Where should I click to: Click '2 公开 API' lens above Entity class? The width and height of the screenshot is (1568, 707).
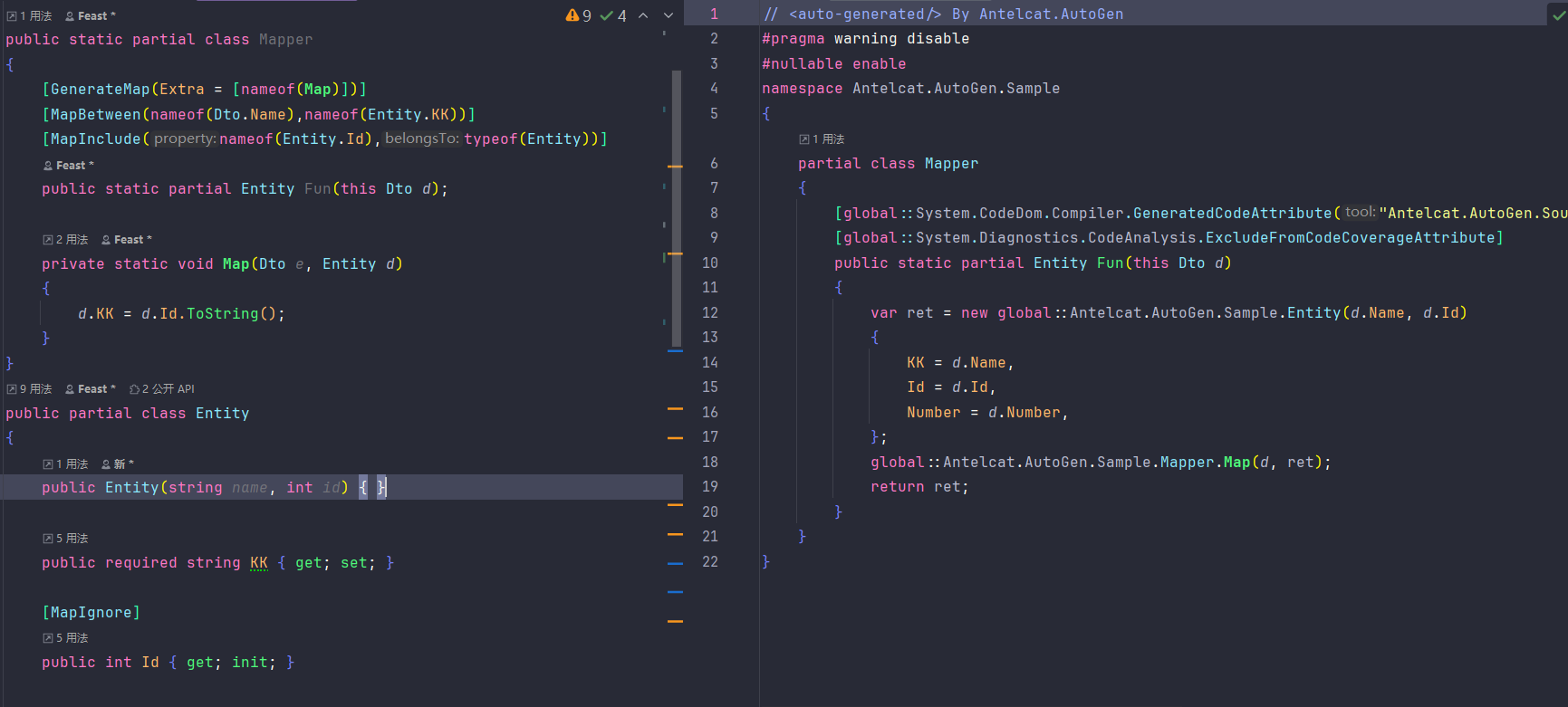point(162,388)
